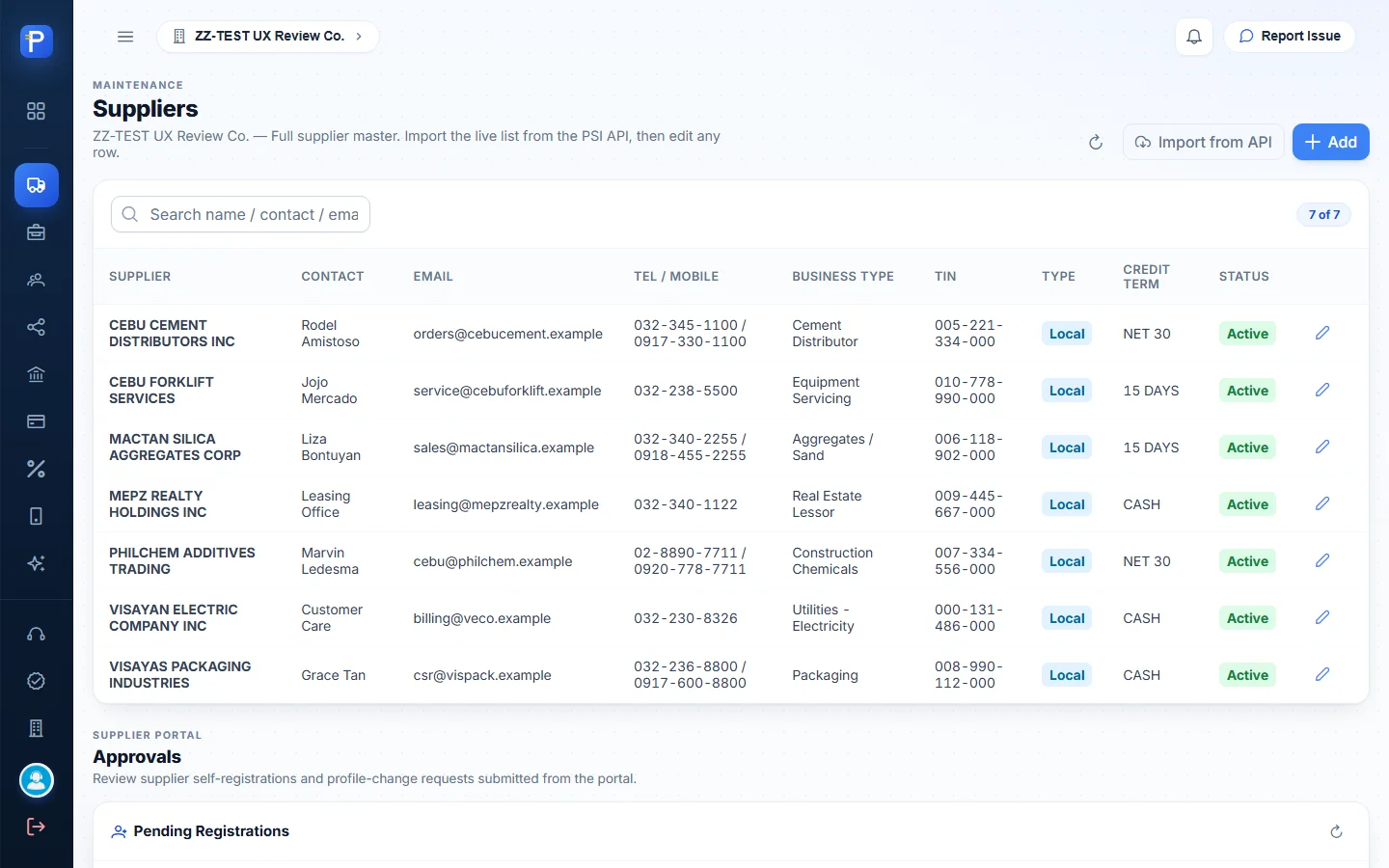The image size is (1389, 868).
Task: Click the share nodes sidebar icon
Action: [x=36, y=327]
